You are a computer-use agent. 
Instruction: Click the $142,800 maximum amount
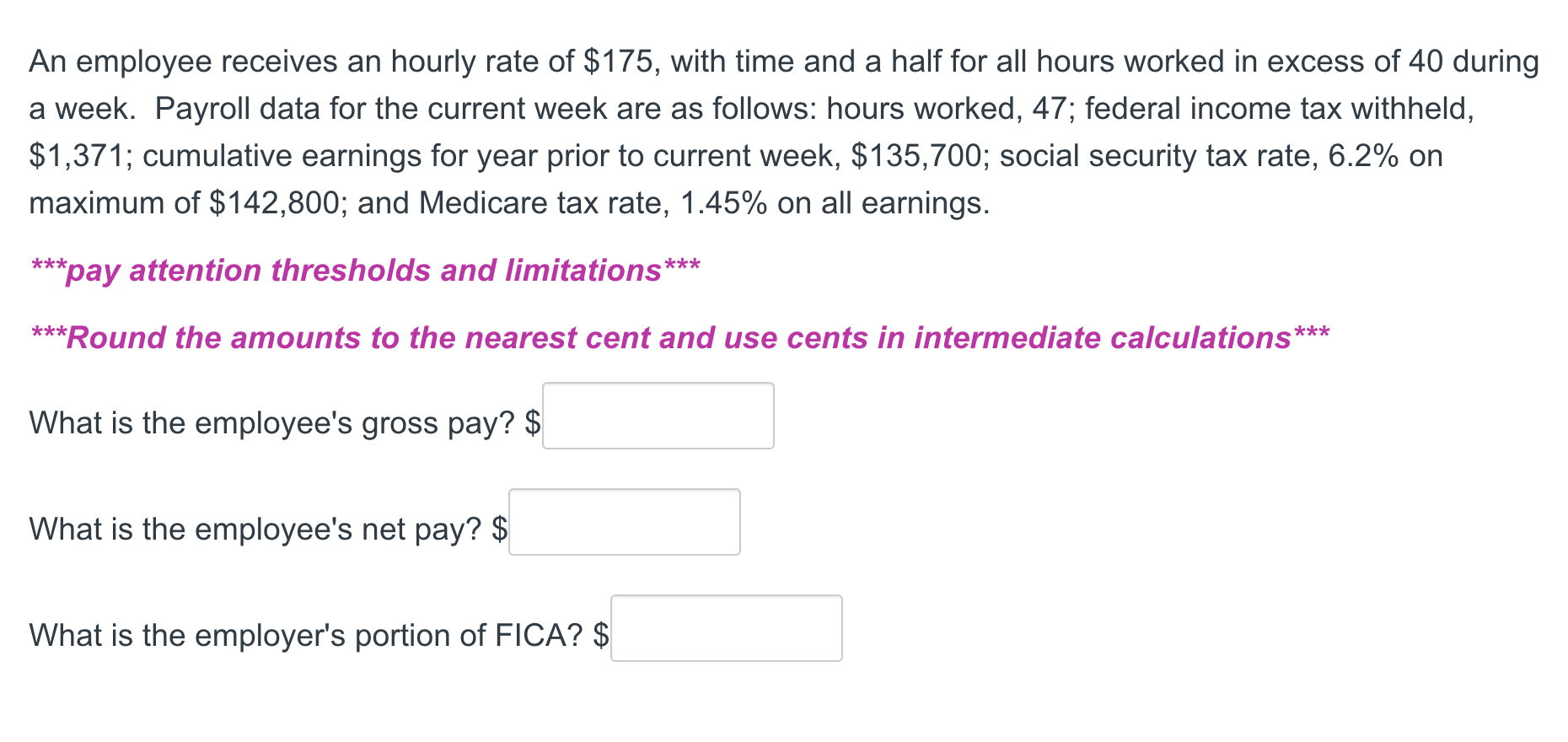pyautogui.click(x=273, y=203)
